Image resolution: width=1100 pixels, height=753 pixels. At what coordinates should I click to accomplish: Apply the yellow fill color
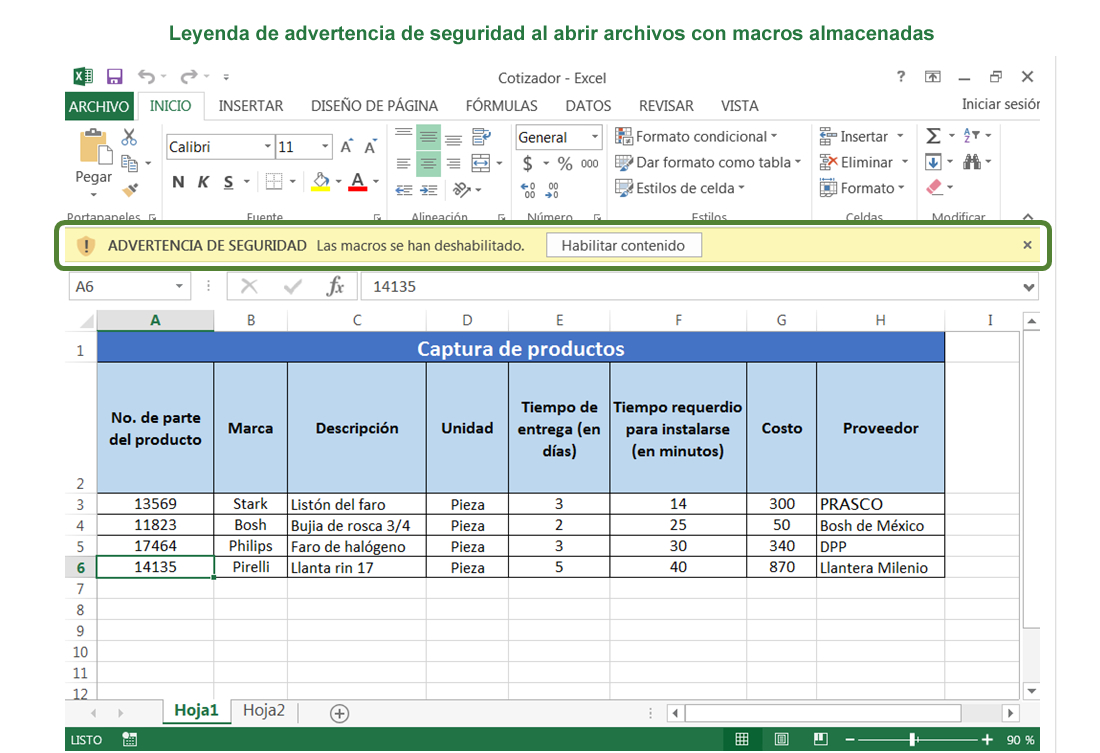(x=321, y=182)
